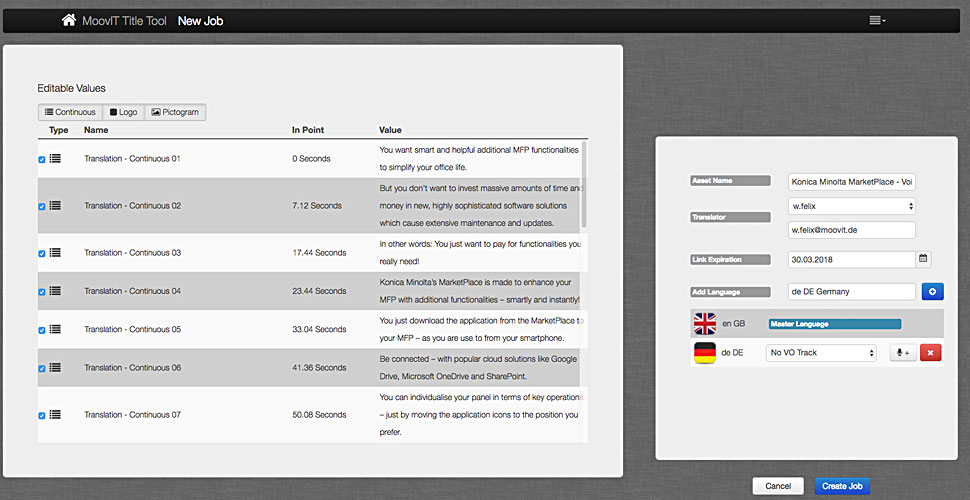
Task: Click the MoovIT Title Tool link
Action: (124, 21)
